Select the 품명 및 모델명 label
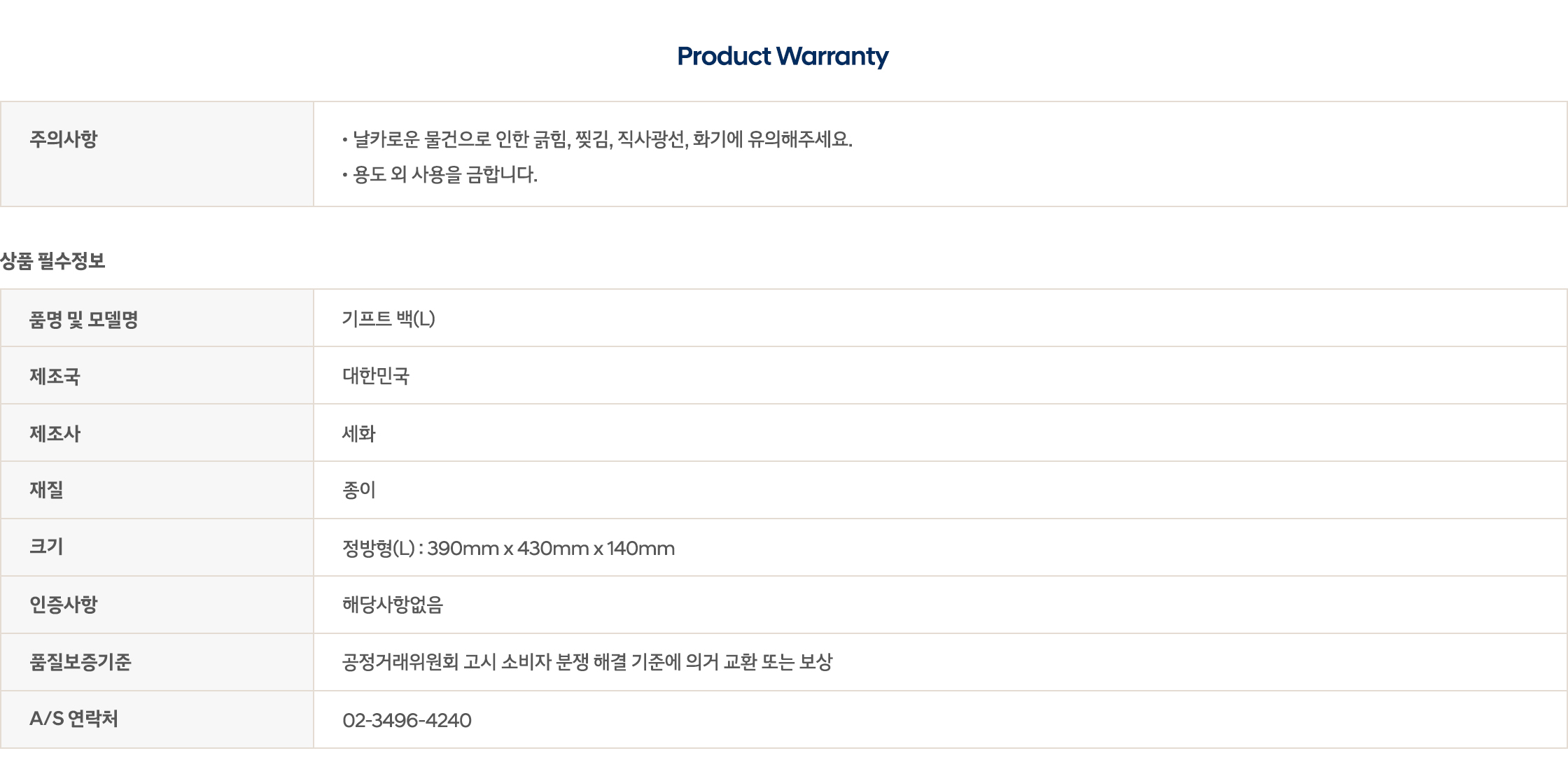Viewport: 1568px width, 767px height. click(x=83, y=319)
